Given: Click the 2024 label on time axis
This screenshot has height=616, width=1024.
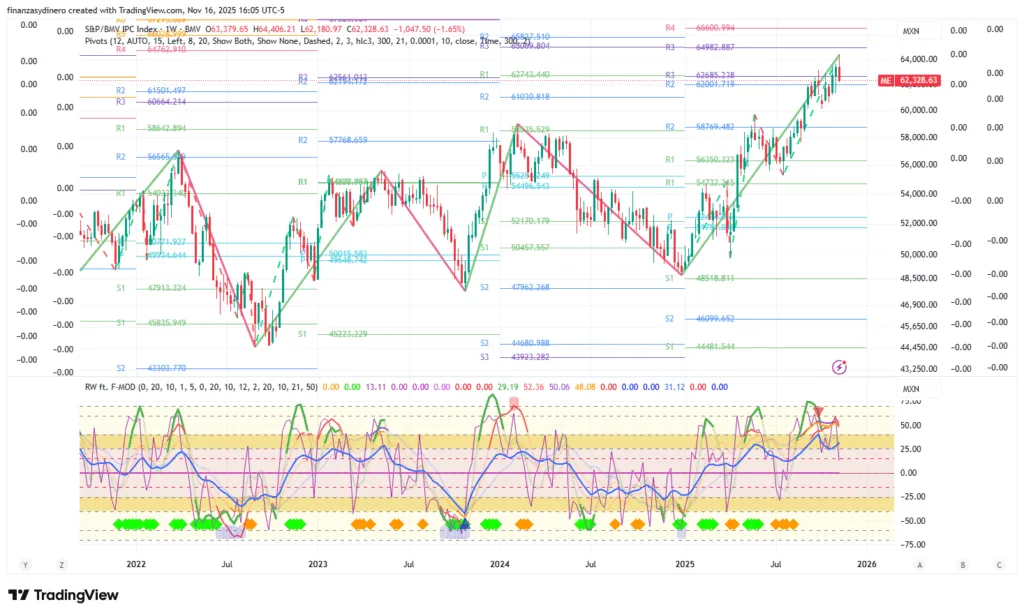Looking at the screenshot, I should [503, 565].
